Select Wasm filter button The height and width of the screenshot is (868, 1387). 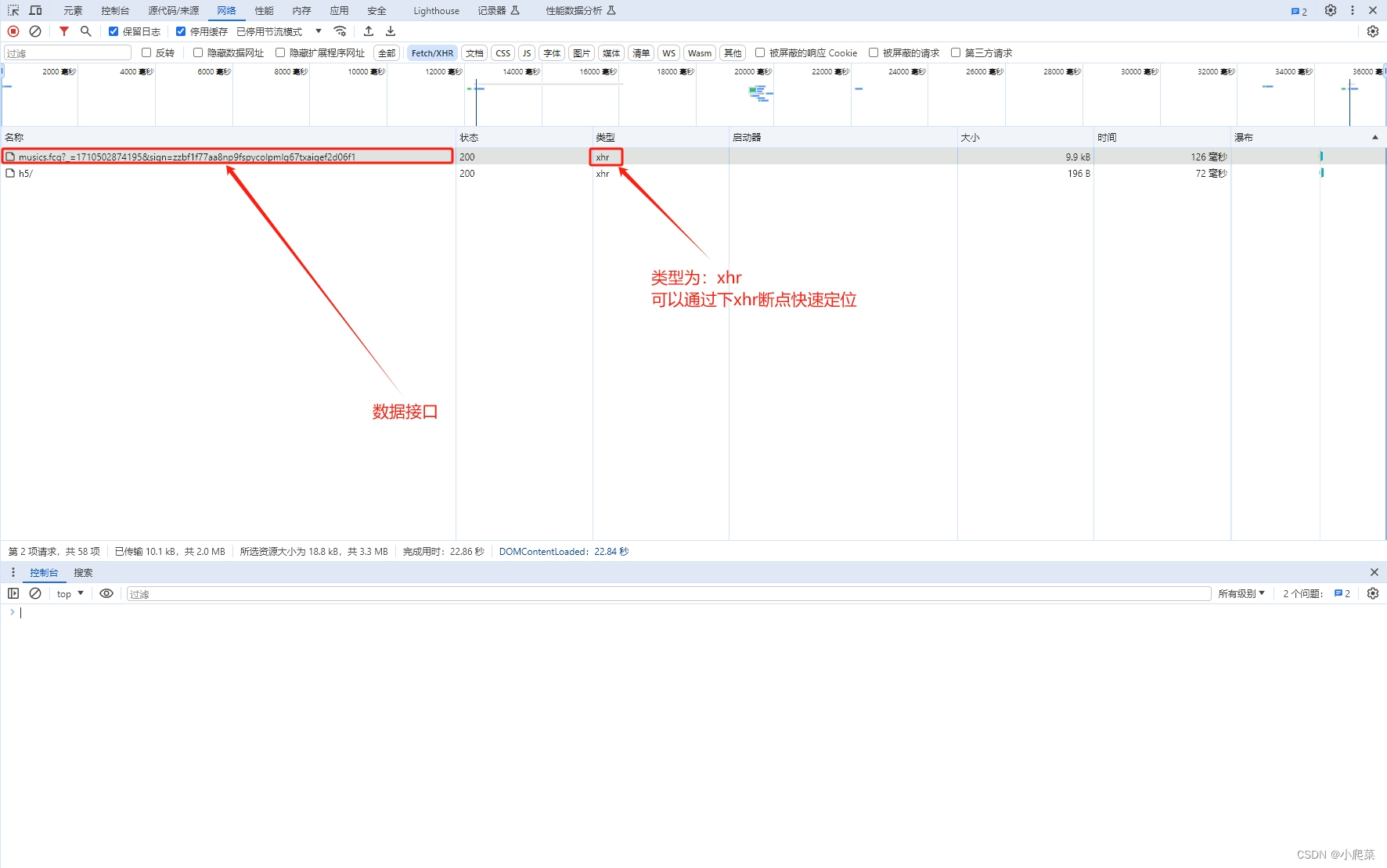pyautogui.click(x=700, y=52)
